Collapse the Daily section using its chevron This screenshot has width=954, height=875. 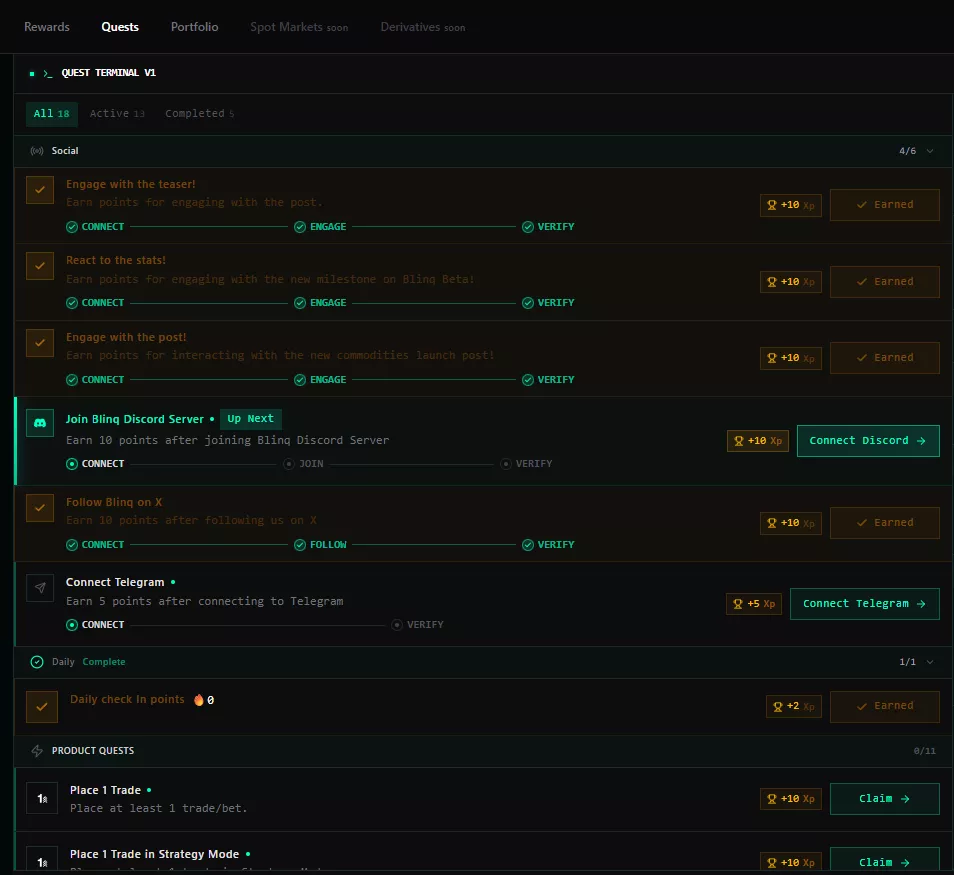pyautogui.click(x=932, y=661)
